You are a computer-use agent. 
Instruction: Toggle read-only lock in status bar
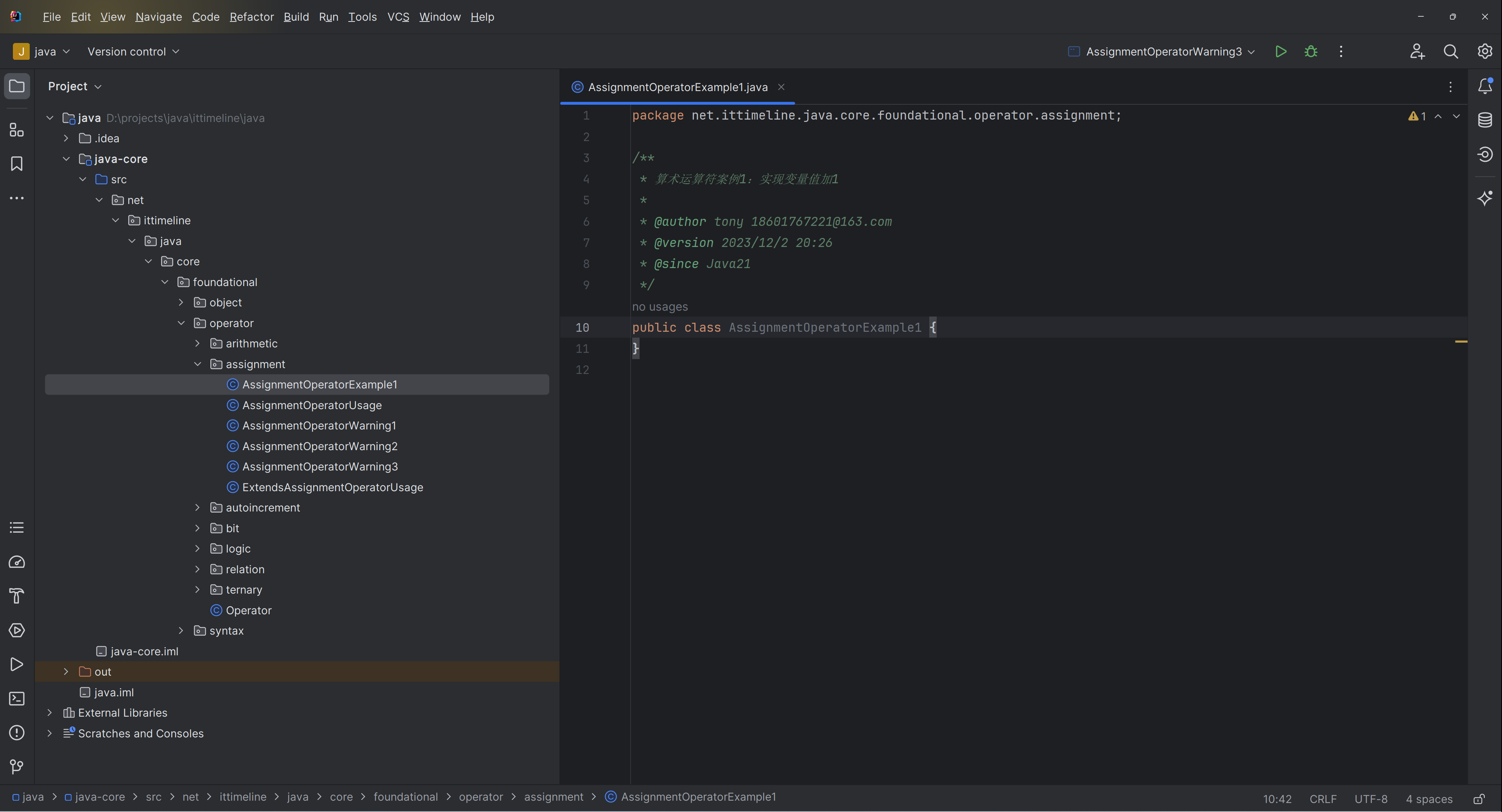tap(1479, 799)
